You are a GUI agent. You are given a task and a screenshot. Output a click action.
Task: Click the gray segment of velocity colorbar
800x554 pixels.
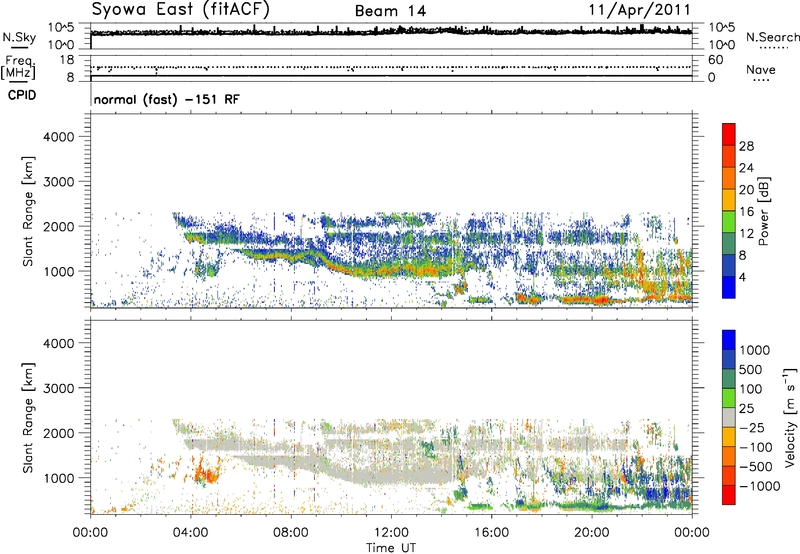click(729, 418)
